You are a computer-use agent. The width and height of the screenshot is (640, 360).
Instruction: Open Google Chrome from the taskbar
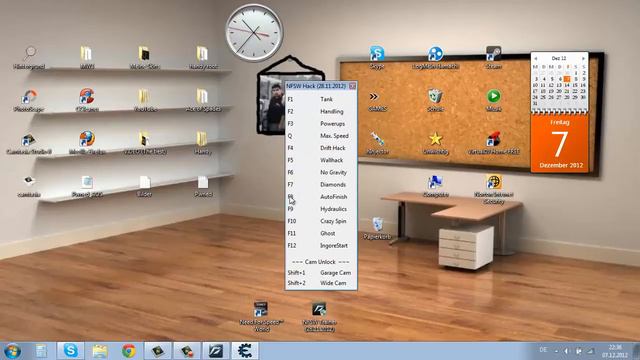[x=129, y=351]
